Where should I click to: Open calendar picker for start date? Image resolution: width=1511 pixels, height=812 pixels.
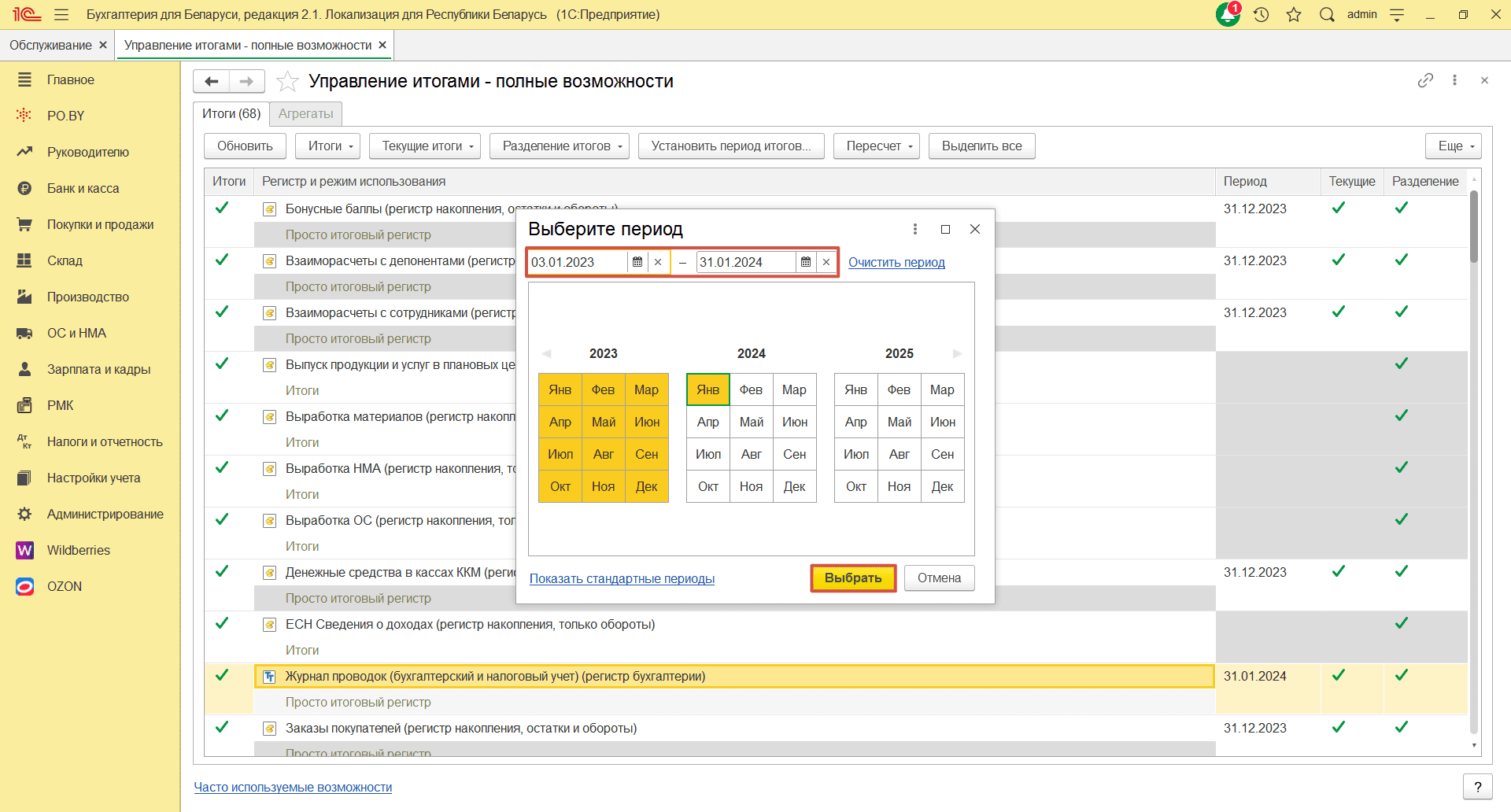pyautogui.click(x=637, y=262)
